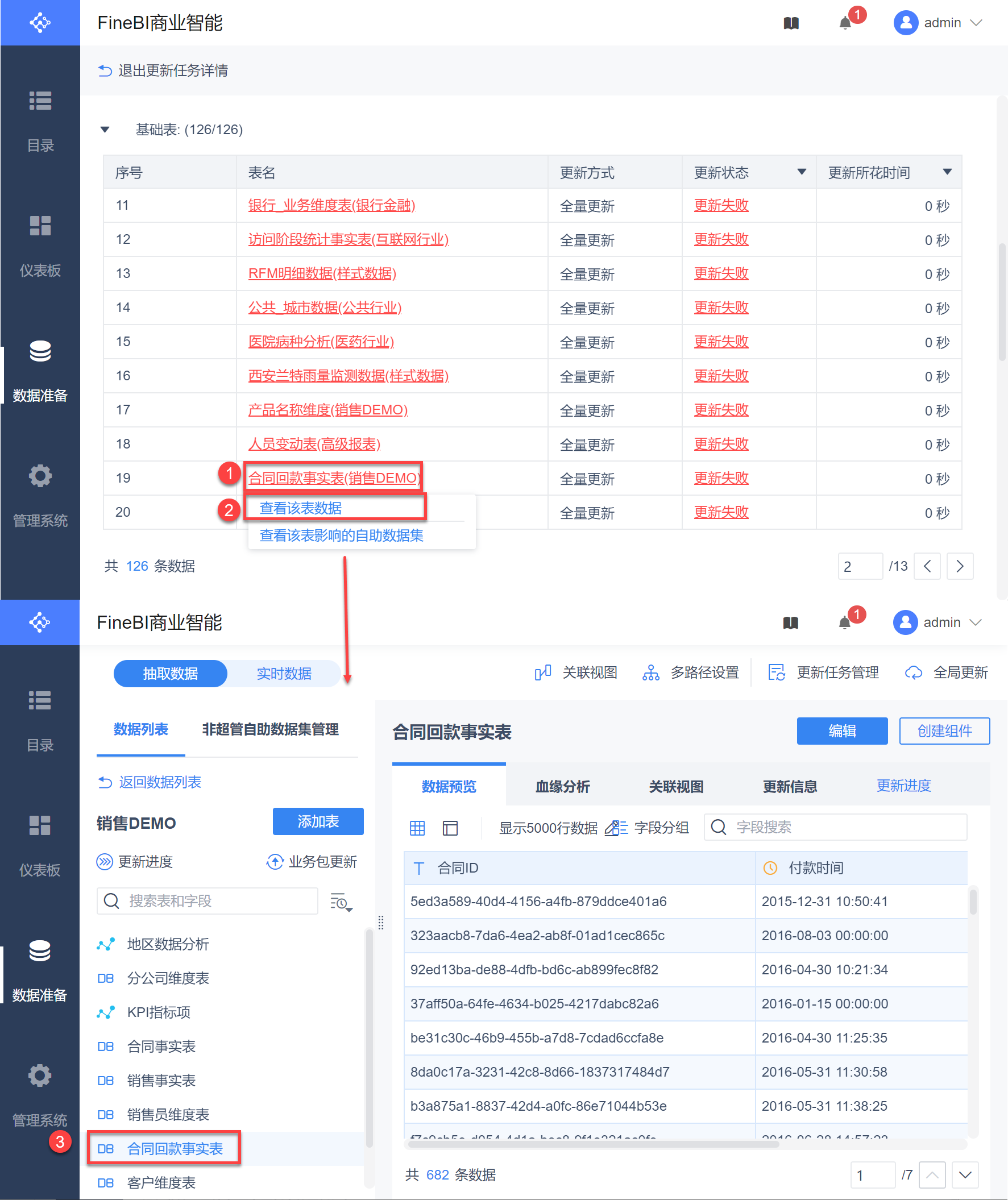Viewport: 1008px width, 1200px height.
Task: Open 管理系统 in the data-list screen sidebar
Action: [x=40, y=1097]
